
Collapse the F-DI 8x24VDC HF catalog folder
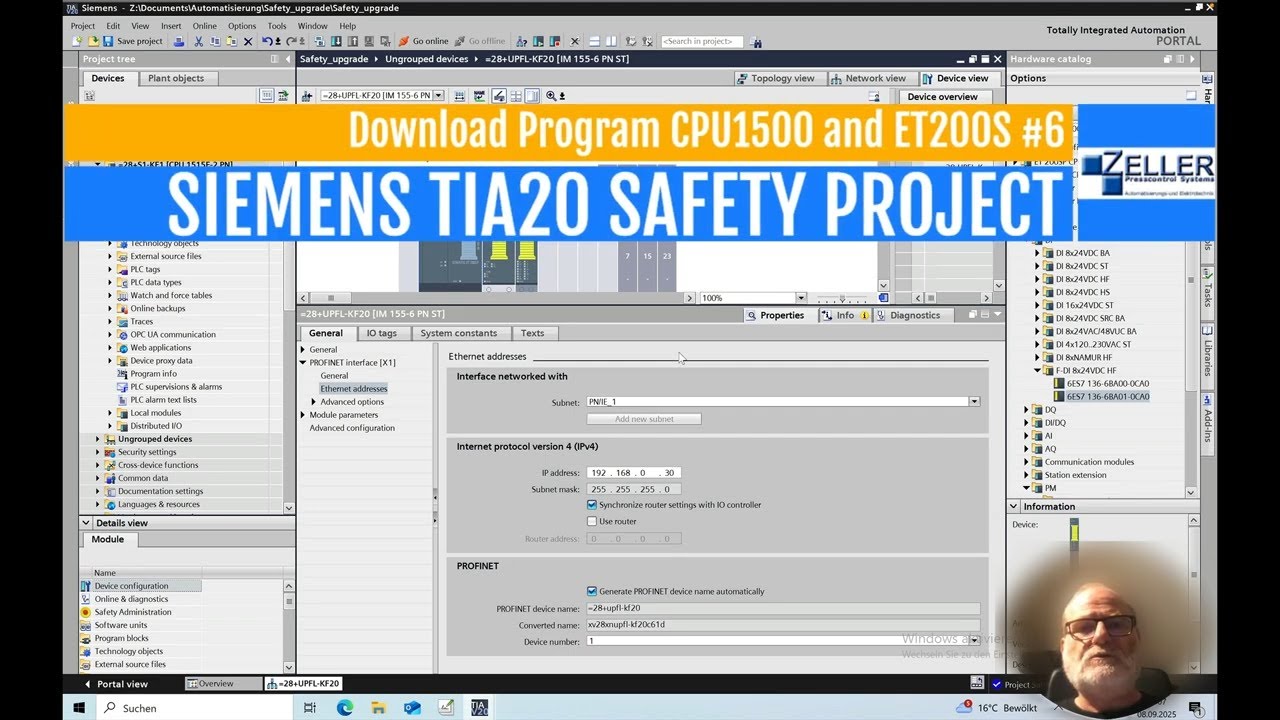pyautogui.click(x=1038, y=370)
